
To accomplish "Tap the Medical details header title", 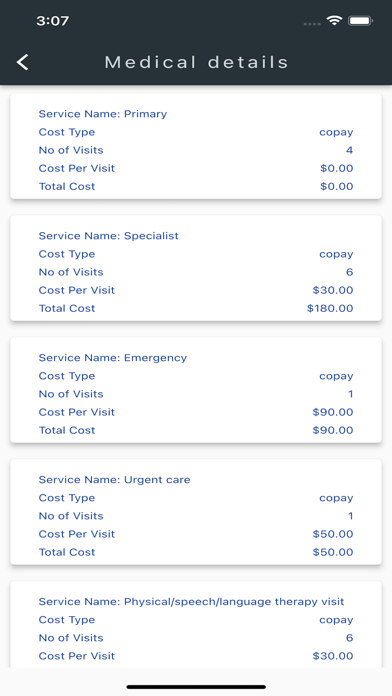I will 197,62.
